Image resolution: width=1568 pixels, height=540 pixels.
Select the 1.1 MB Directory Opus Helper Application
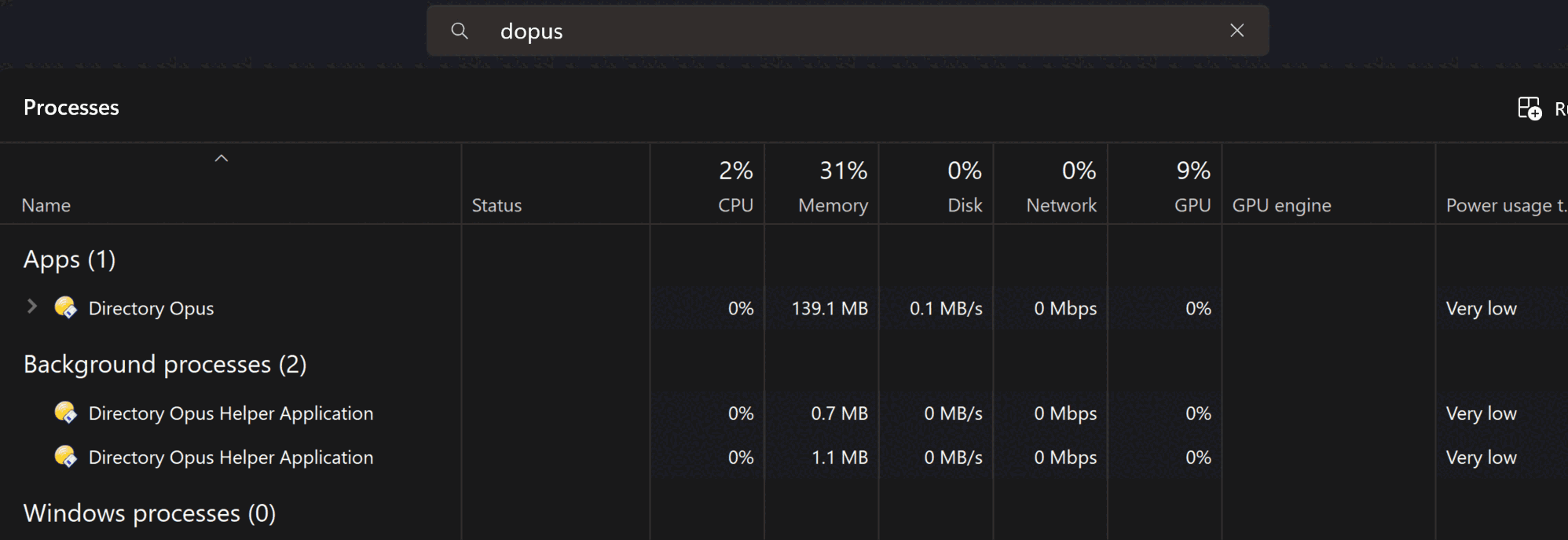tap(231, 457)
